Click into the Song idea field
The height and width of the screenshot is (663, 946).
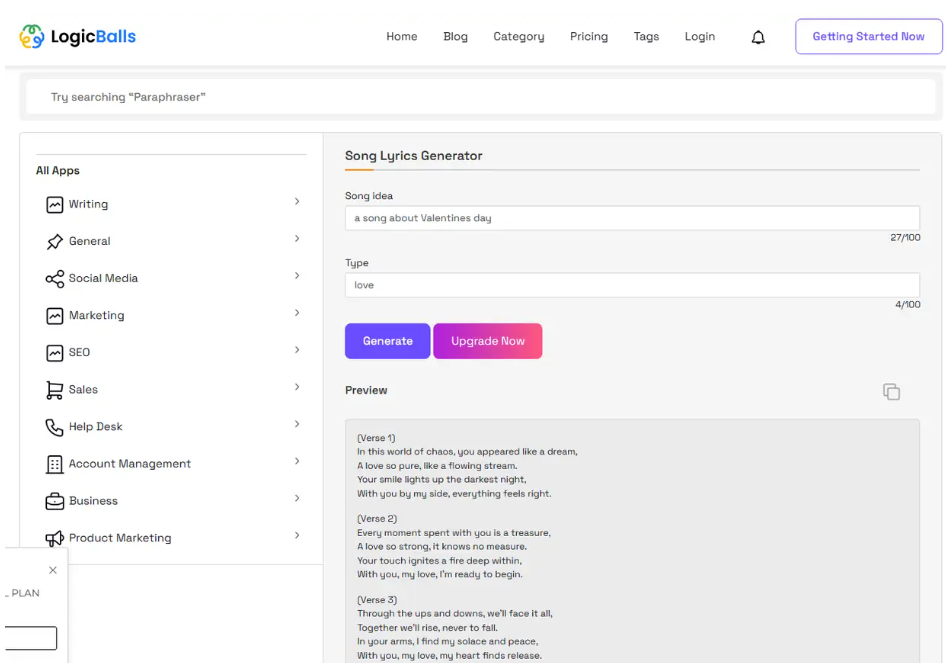tap(632, 218)
